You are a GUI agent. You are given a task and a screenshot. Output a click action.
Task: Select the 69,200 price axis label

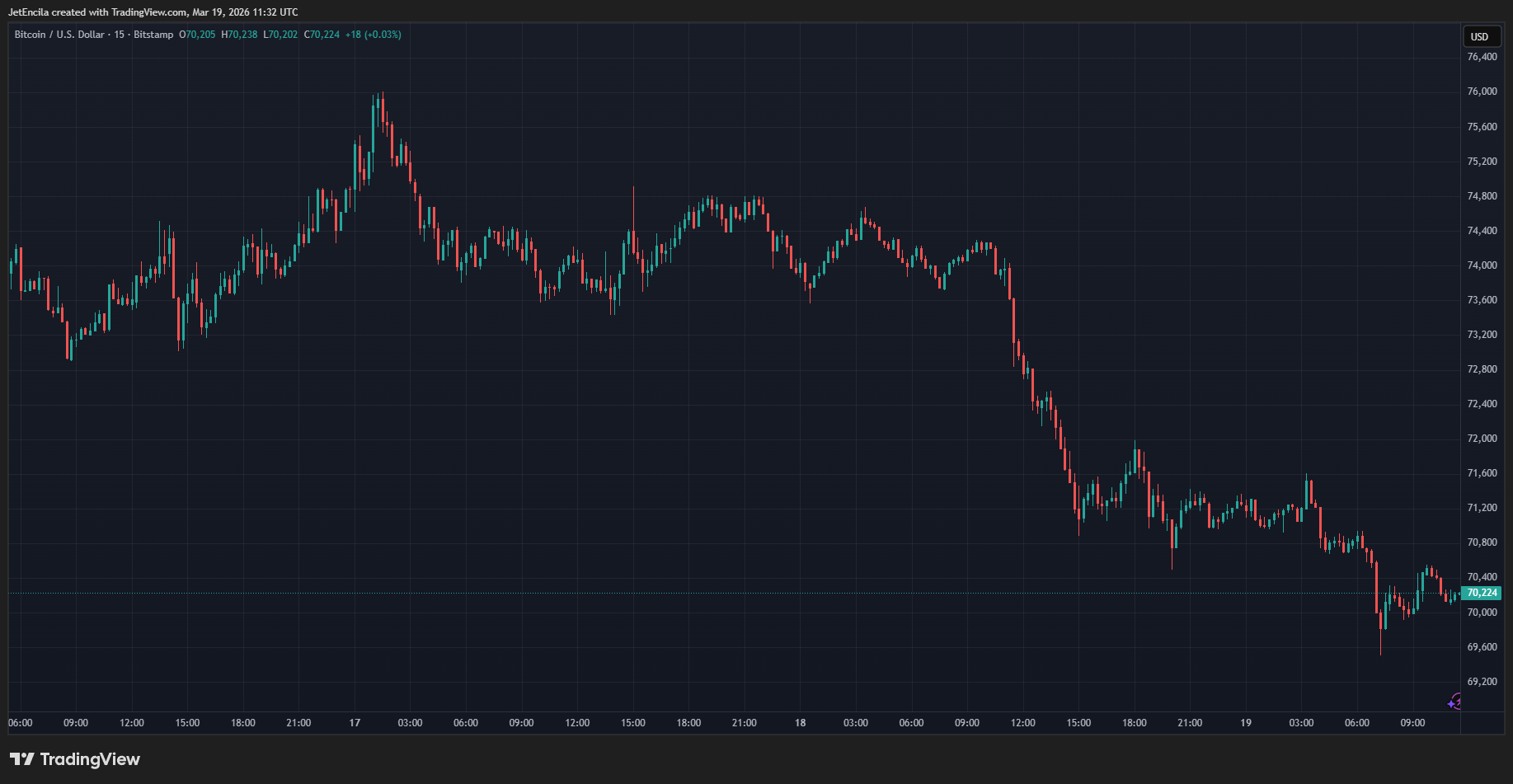(1482, 682)
